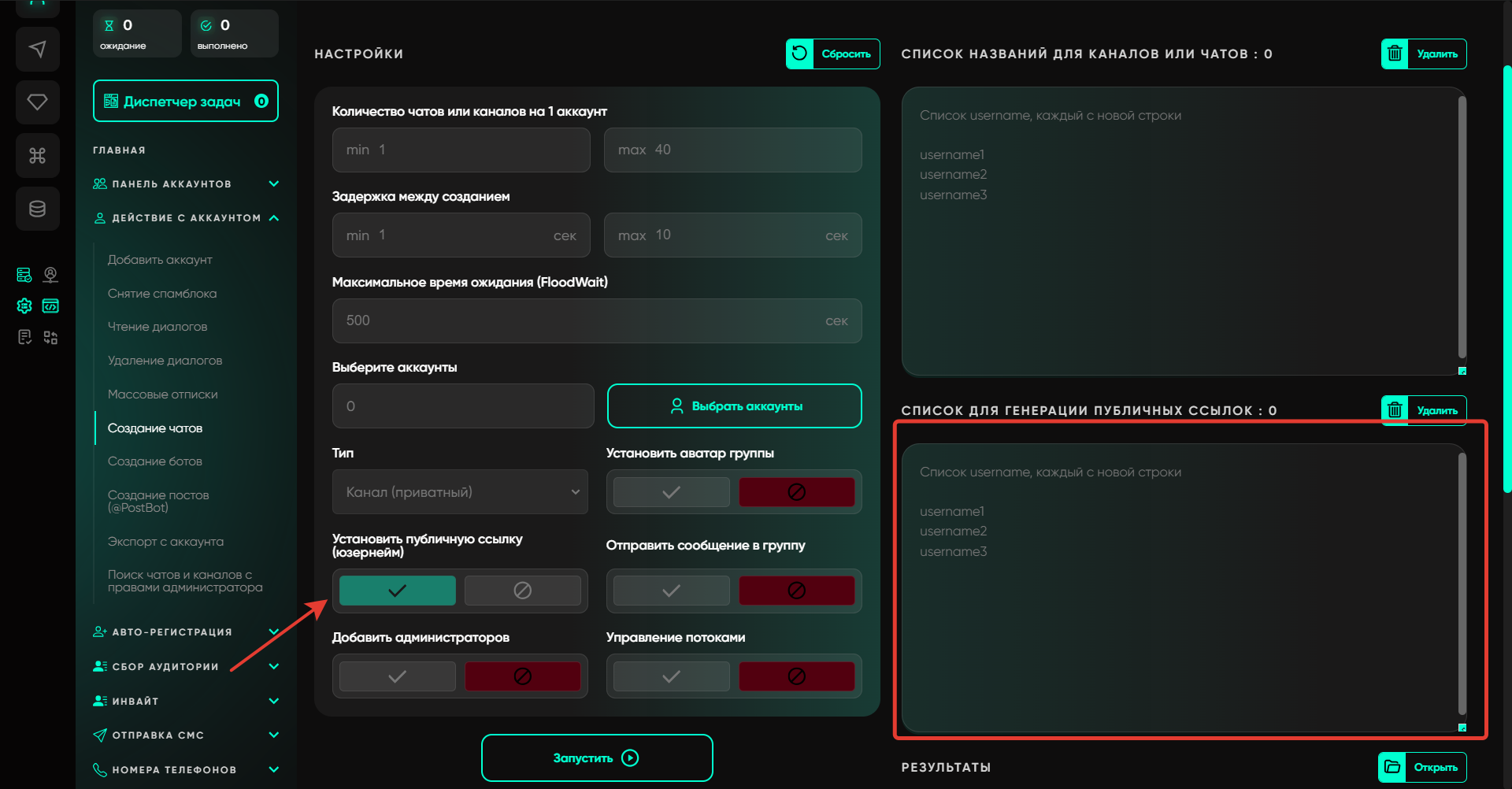
Task: Click the paper plane icon in left sidebar
Action: (x=37, y=49)
